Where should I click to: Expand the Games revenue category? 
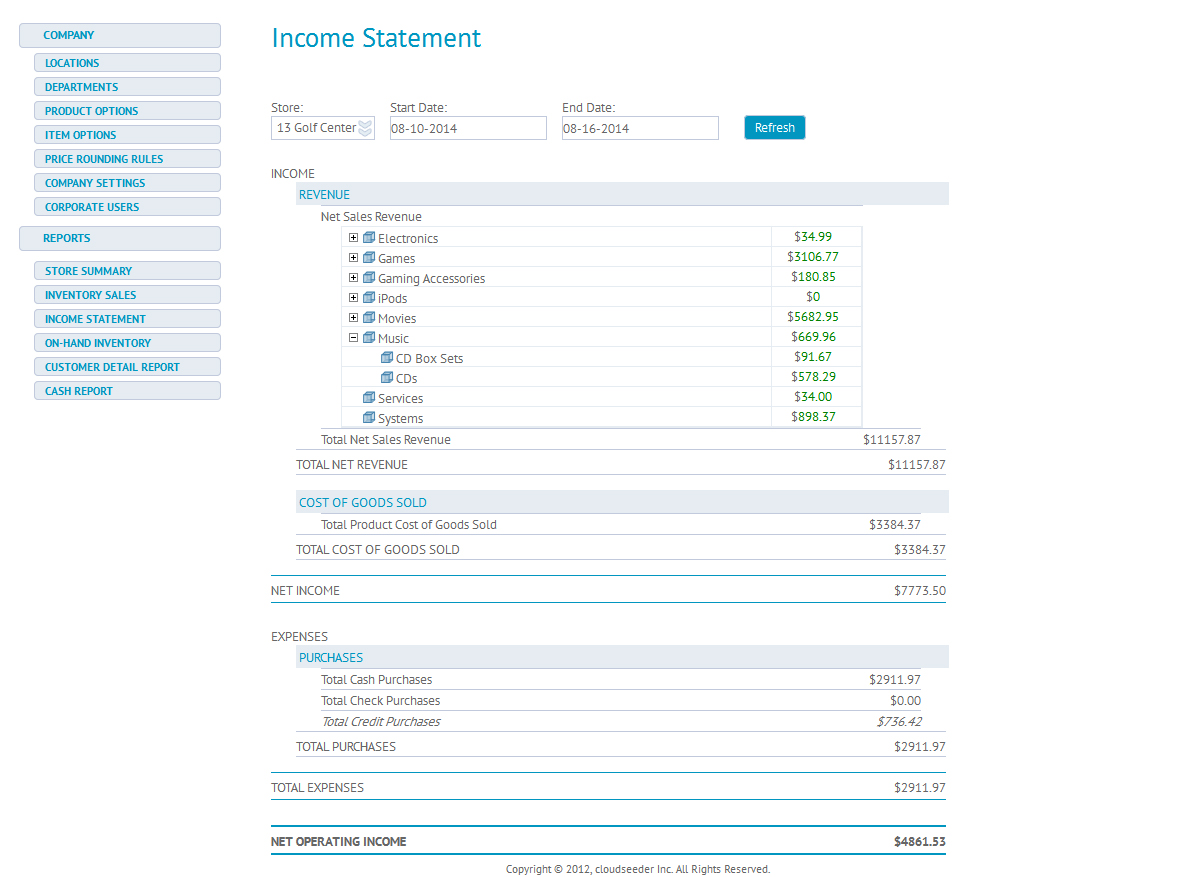[353, 258]
